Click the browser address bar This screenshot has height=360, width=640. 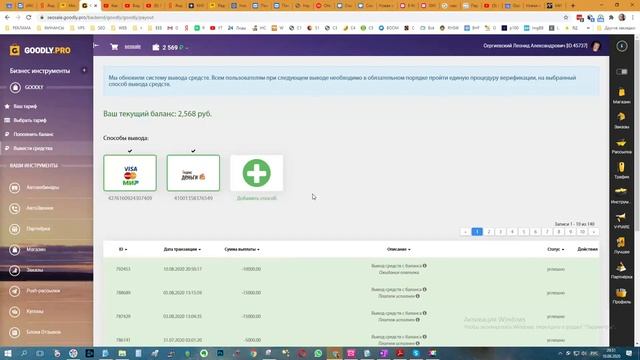pos(300,18)
